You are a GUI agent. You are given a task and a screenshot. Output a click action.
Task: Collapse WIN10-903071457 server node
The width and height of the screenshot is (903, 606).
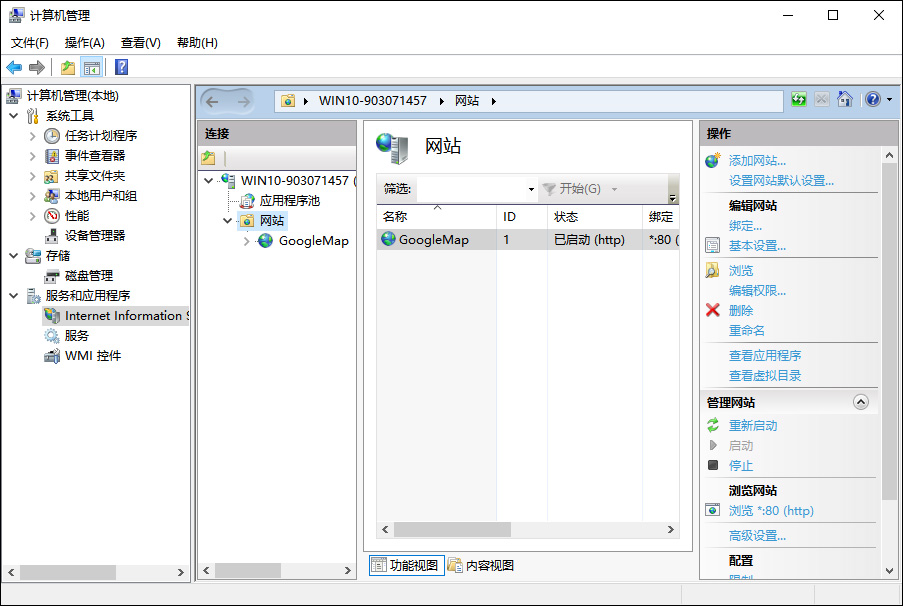[x=208, y=181]
